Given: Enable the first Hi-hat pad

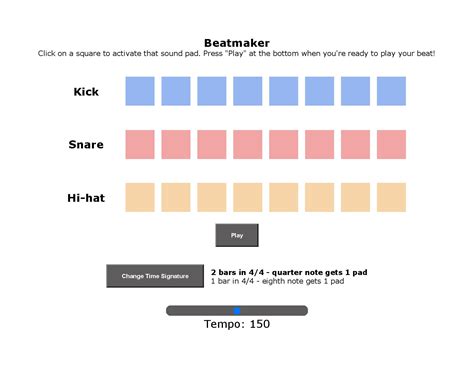Looking at the screenshot, I should tap(140, 197).
